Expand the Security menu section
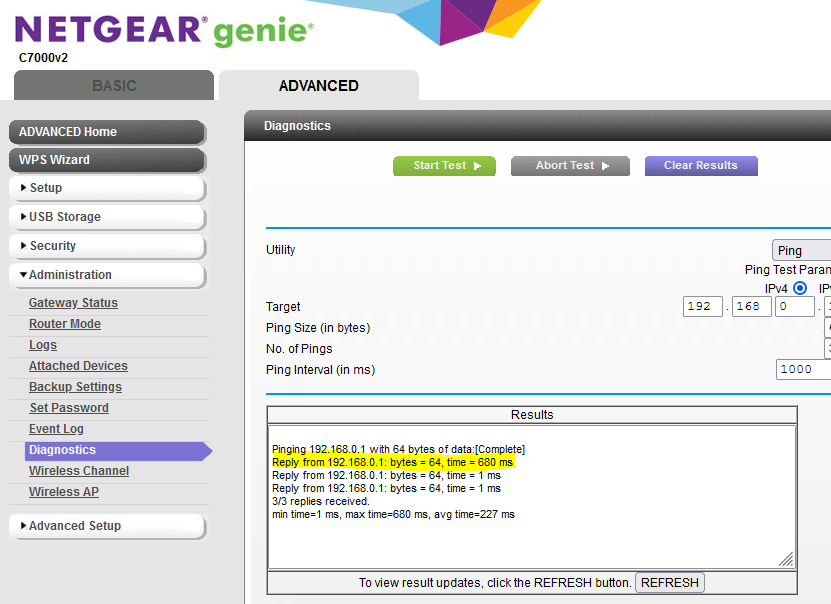Image resolution: width=831 pixels, height=604 pixels. (107, 246)
